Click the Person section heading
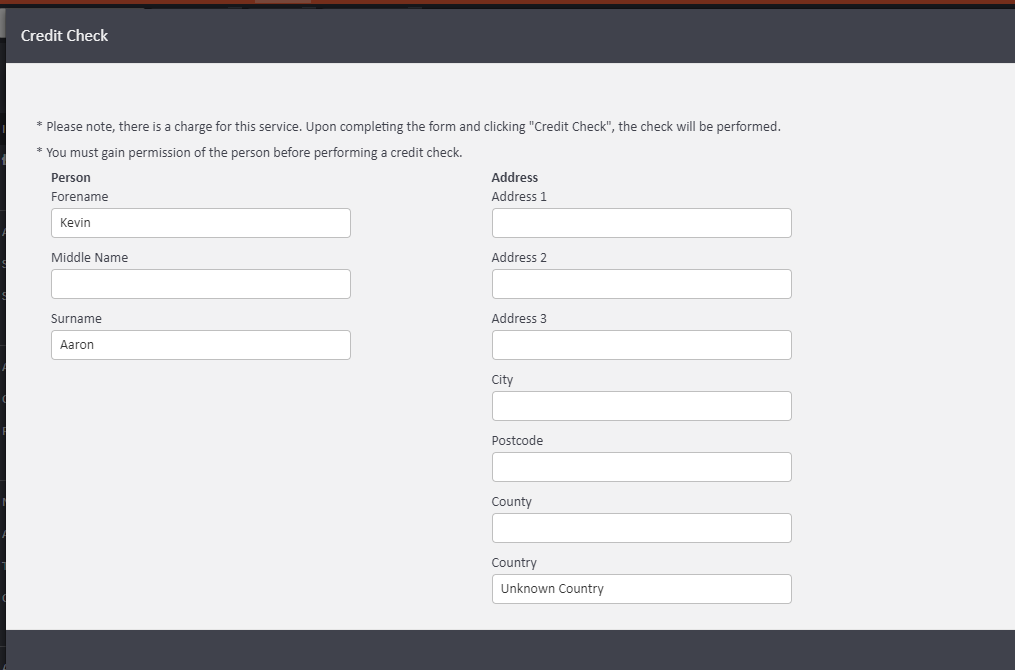 point(71,178)
